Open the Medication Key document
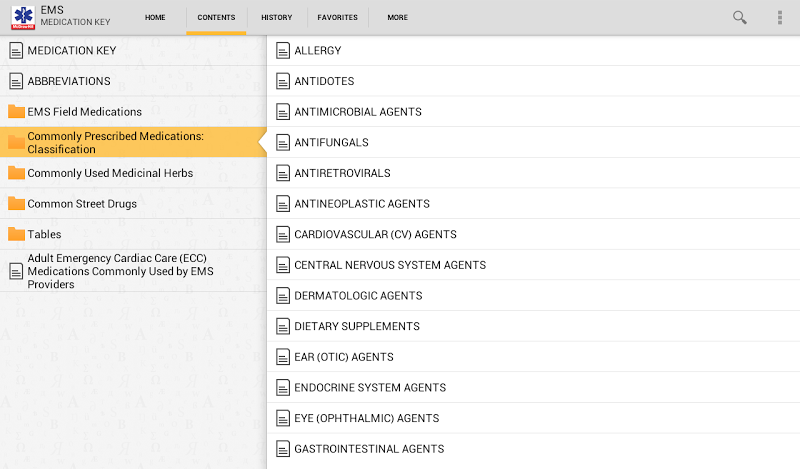This screenshot has height=469, width=800. pos(71,50)
